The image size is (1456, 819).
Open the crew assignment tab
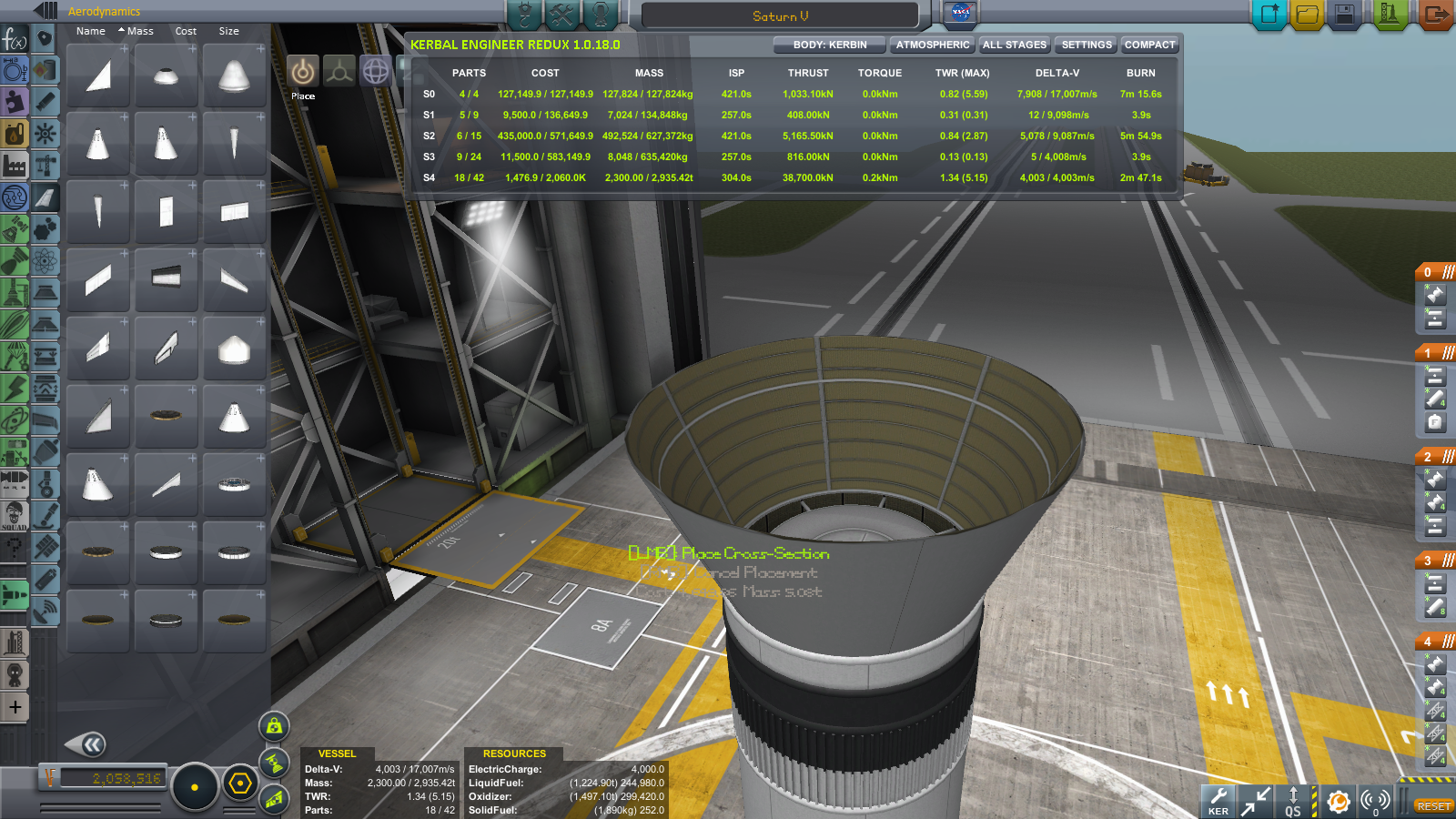(x=601, y=14)
